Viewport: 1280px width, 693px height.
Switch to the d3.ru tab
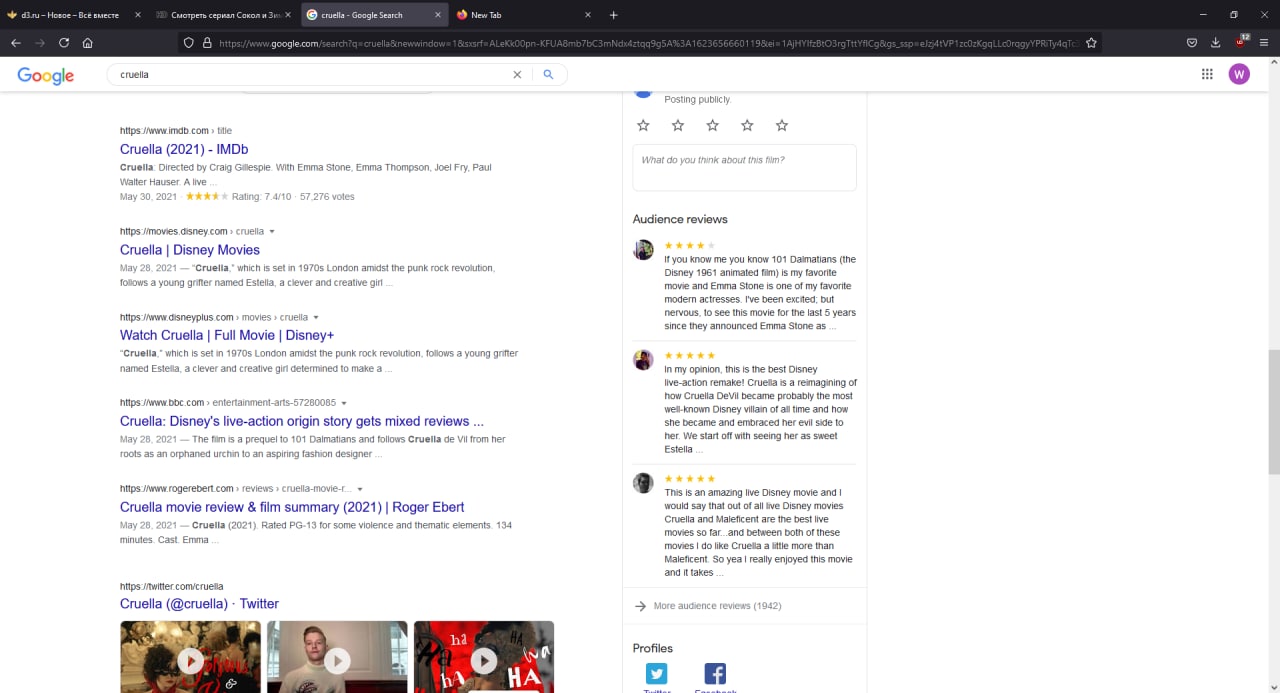click(72, 15)
